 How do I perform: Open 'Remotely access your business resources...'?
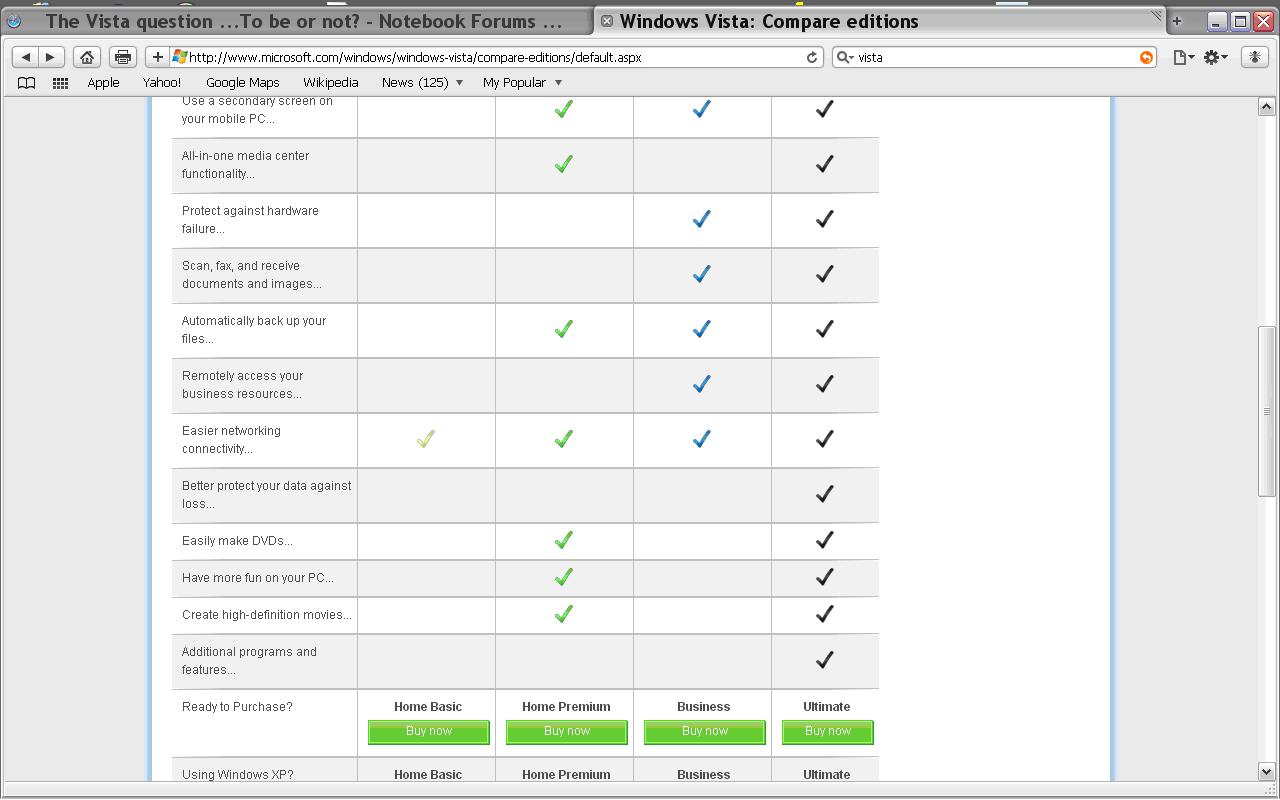(x=243, y=385)
